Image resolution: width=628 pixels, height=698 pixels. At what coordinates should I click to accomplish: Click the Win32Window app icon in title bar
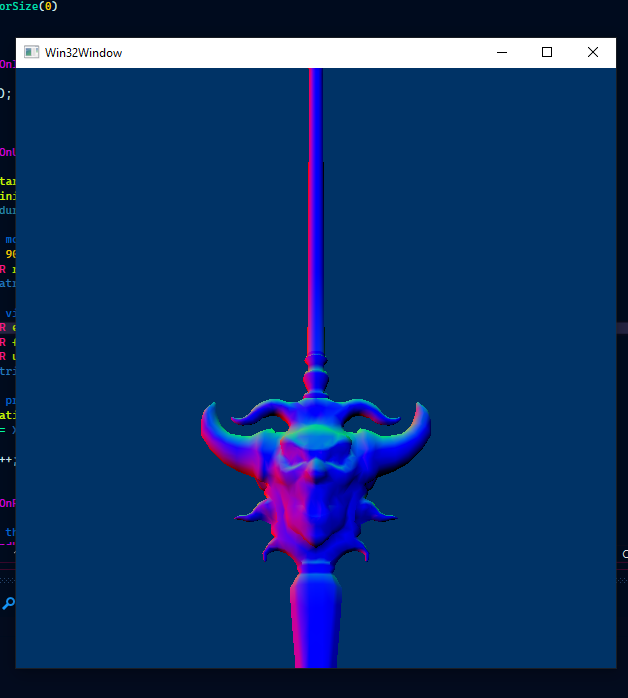[x=32, y=53]
